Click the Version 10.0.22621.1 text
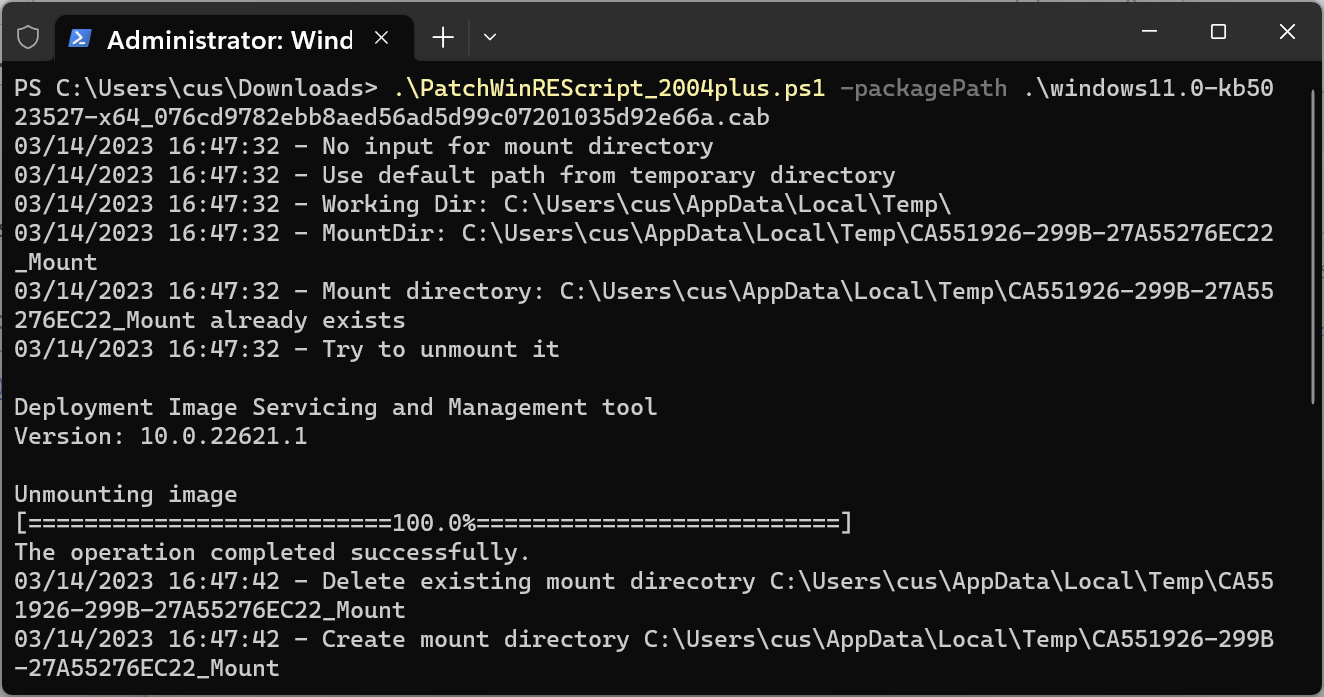Image resolution: width=1324 pixels, height=697 pixels. pyautogui.click(x=160, y=435)
